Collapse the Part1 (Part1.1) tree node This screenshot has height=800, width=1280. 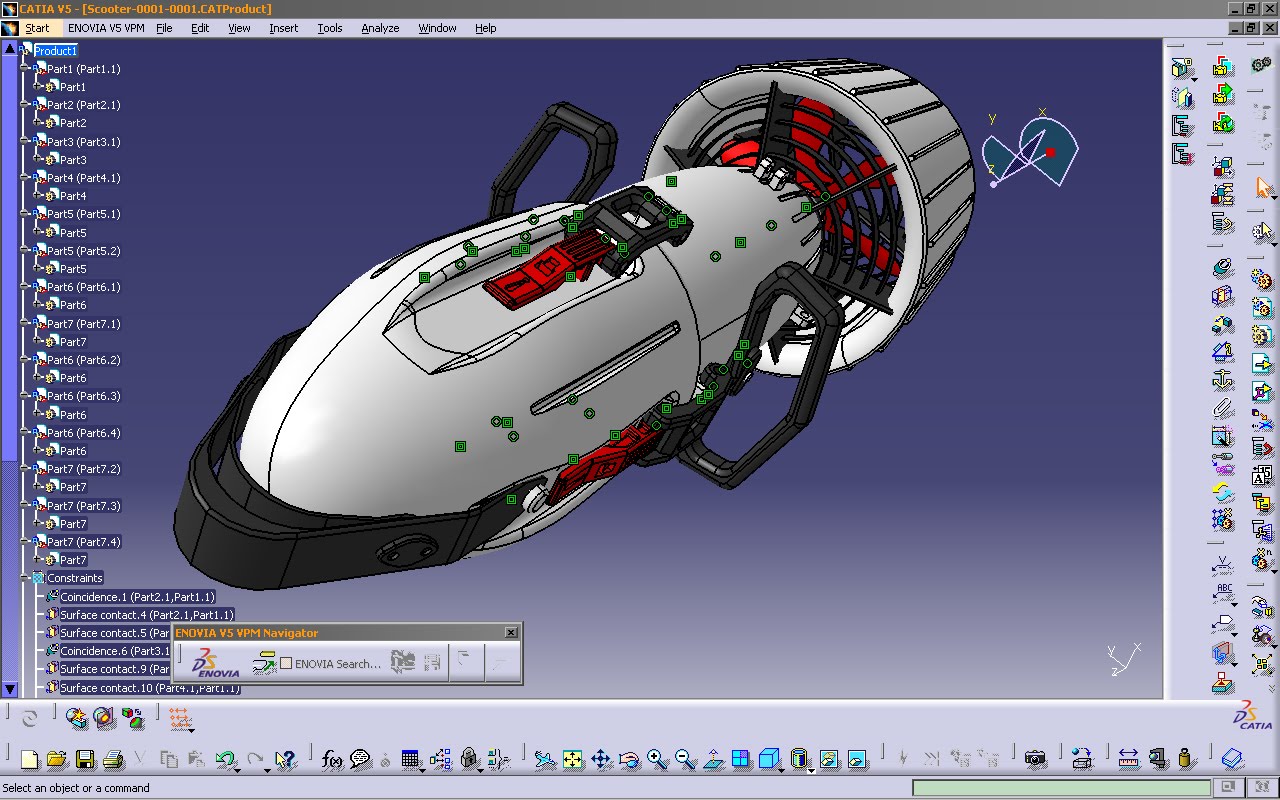[26, 69]
